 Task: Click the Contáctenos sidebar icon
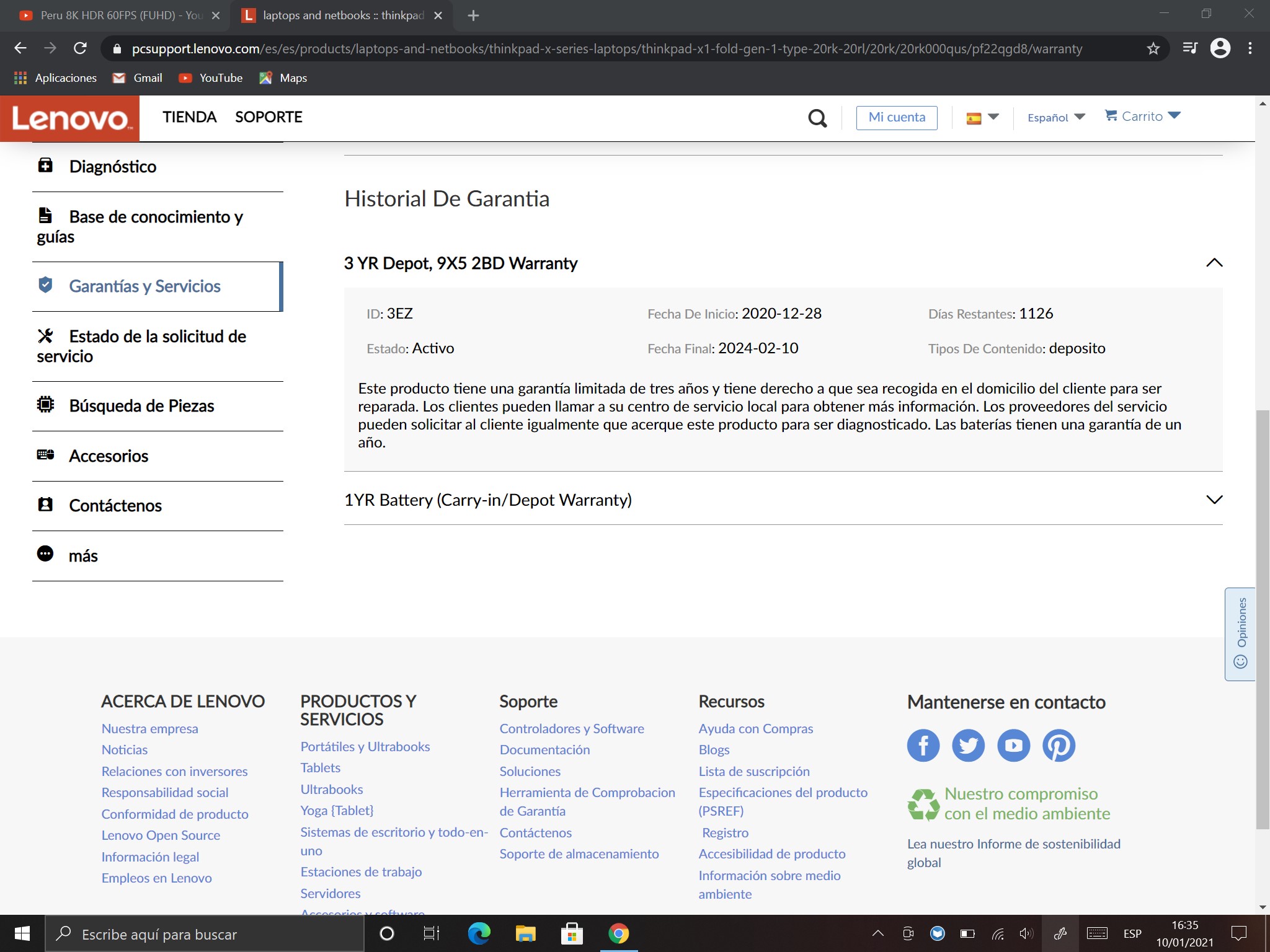(x=45, y=505)
